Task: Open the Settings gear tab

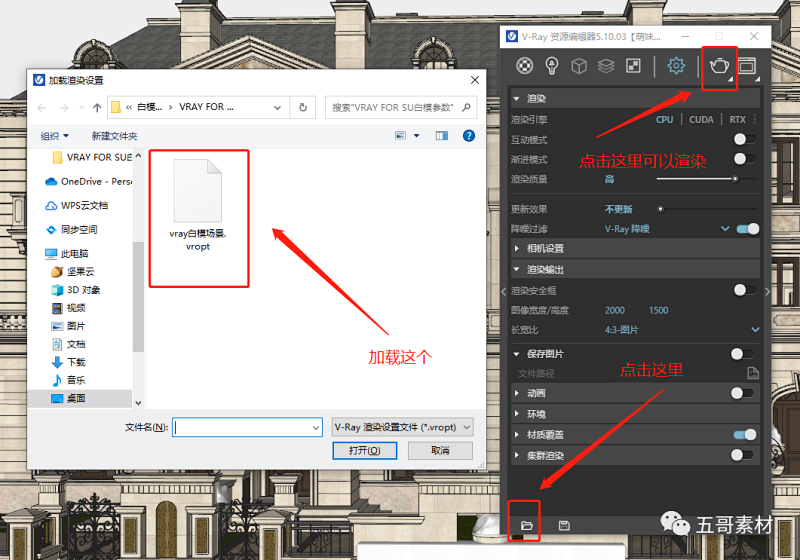Action: coord(676,65)
